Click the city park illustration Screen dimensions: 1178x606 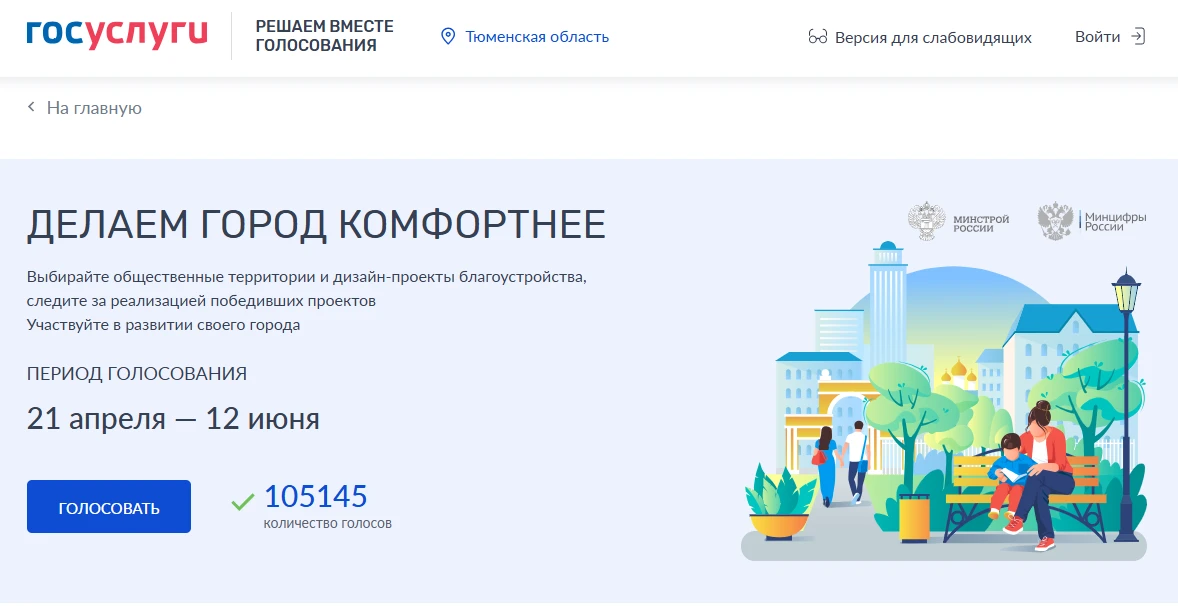944,401
